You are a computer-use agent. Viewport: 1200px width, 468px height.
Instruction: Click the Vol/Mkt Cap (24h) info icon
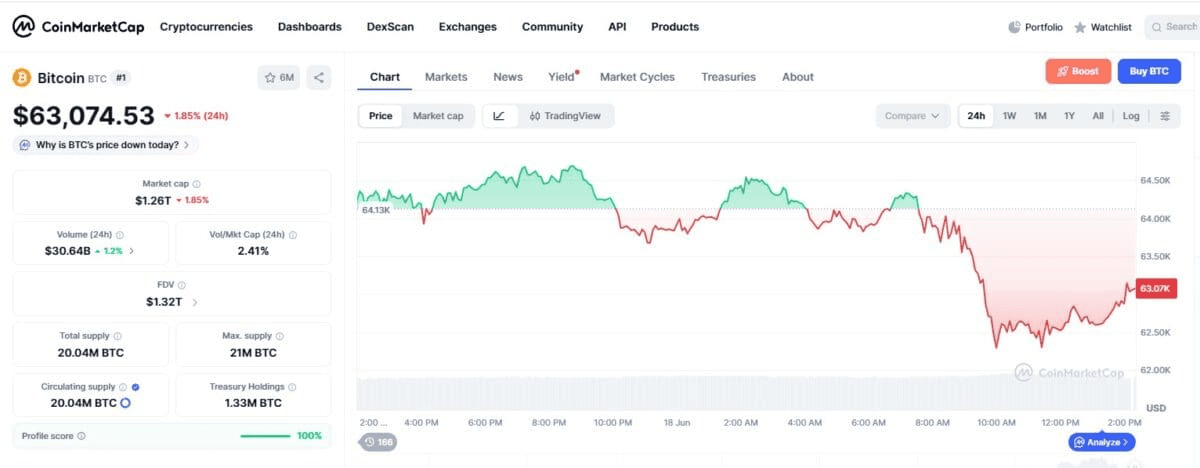click(x=293, y=234)
